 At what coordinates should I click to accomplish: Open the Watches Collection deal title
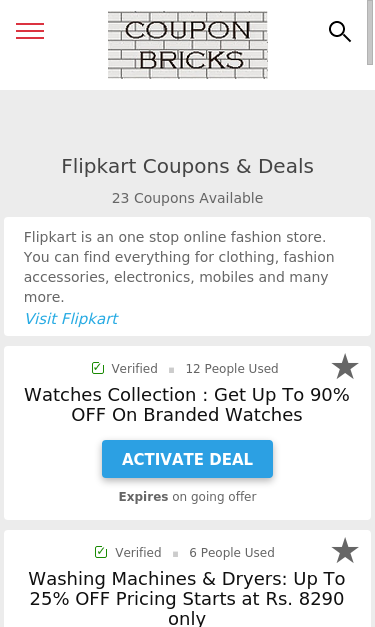(187, 405)
